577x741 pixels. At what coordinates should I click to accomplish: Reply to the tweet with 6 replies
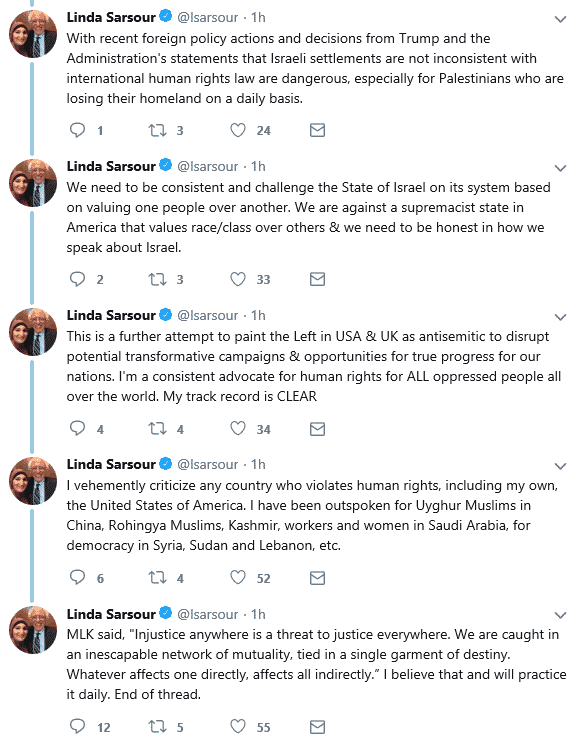pyautogui.click(x=77, y=577)
